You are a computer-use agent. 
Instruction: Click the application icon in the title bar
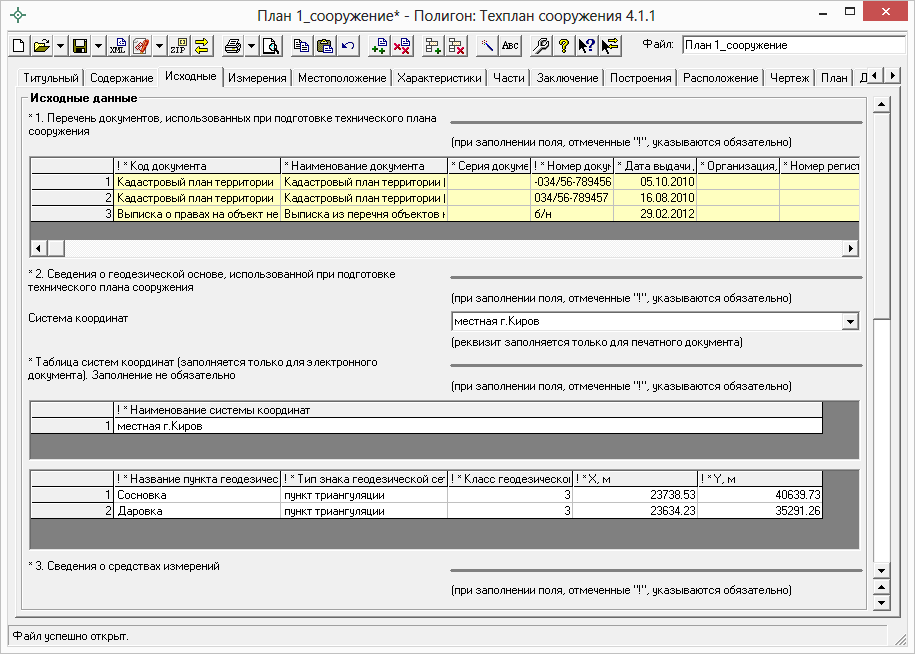(18, 15)
